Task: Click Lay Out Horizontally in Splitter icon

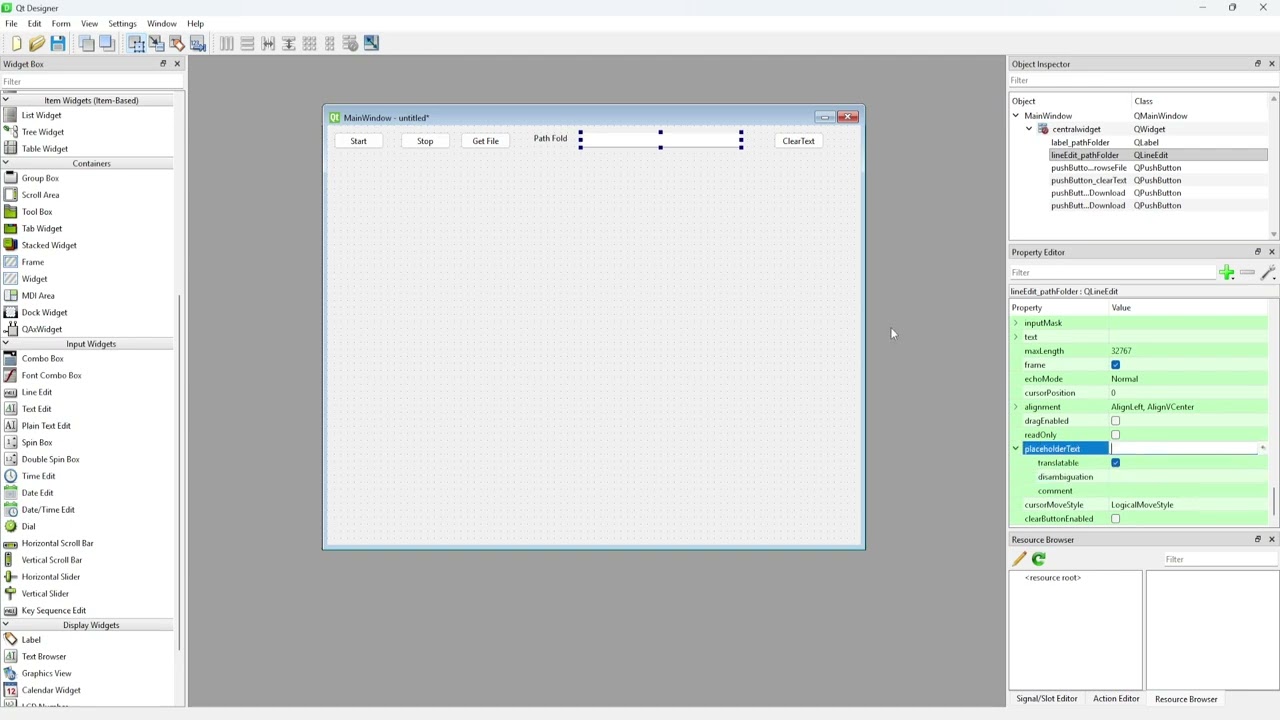Action: point(268,43)
